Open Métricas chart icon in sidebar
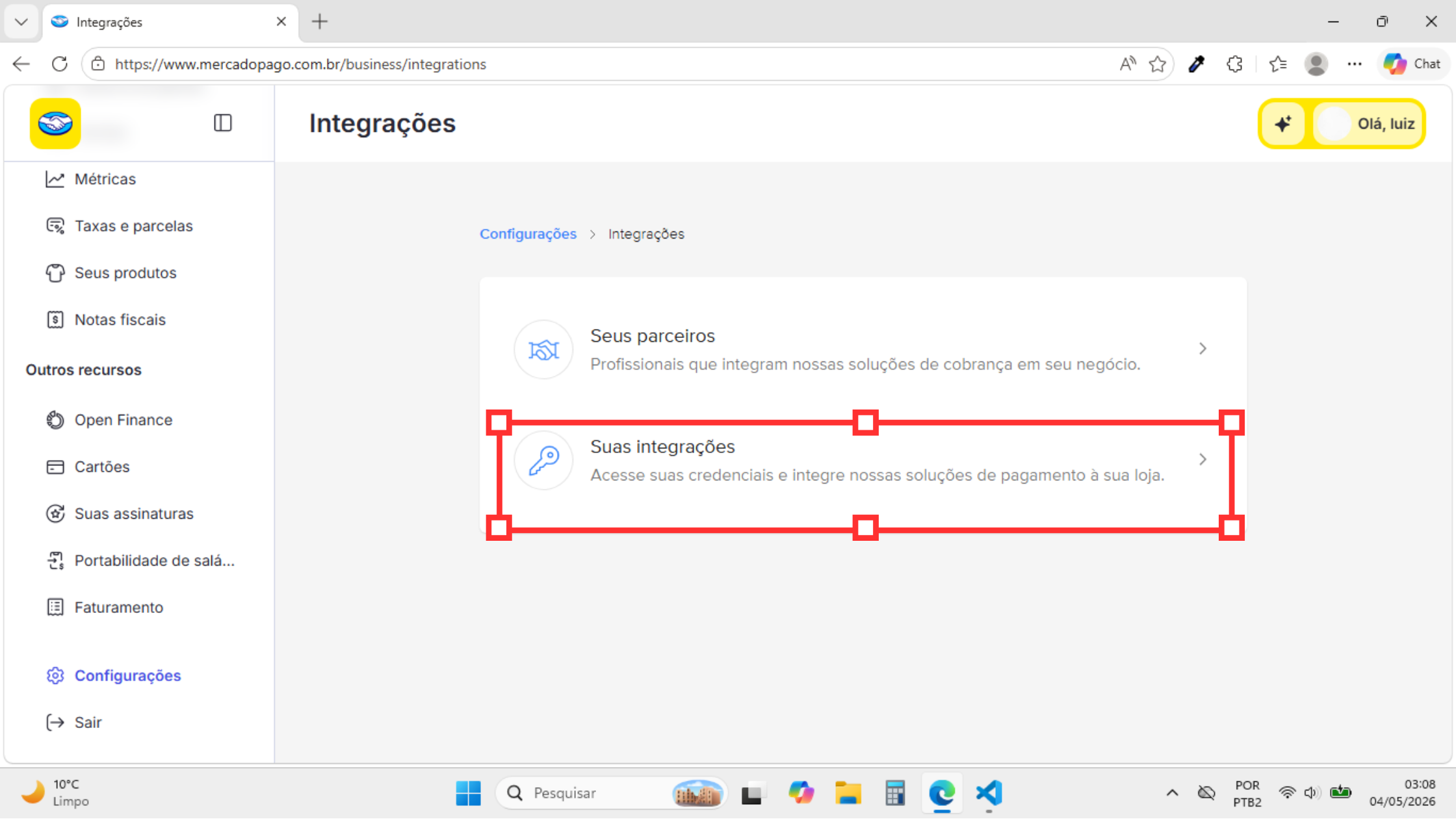1456x819 pixels. (55, 179)
